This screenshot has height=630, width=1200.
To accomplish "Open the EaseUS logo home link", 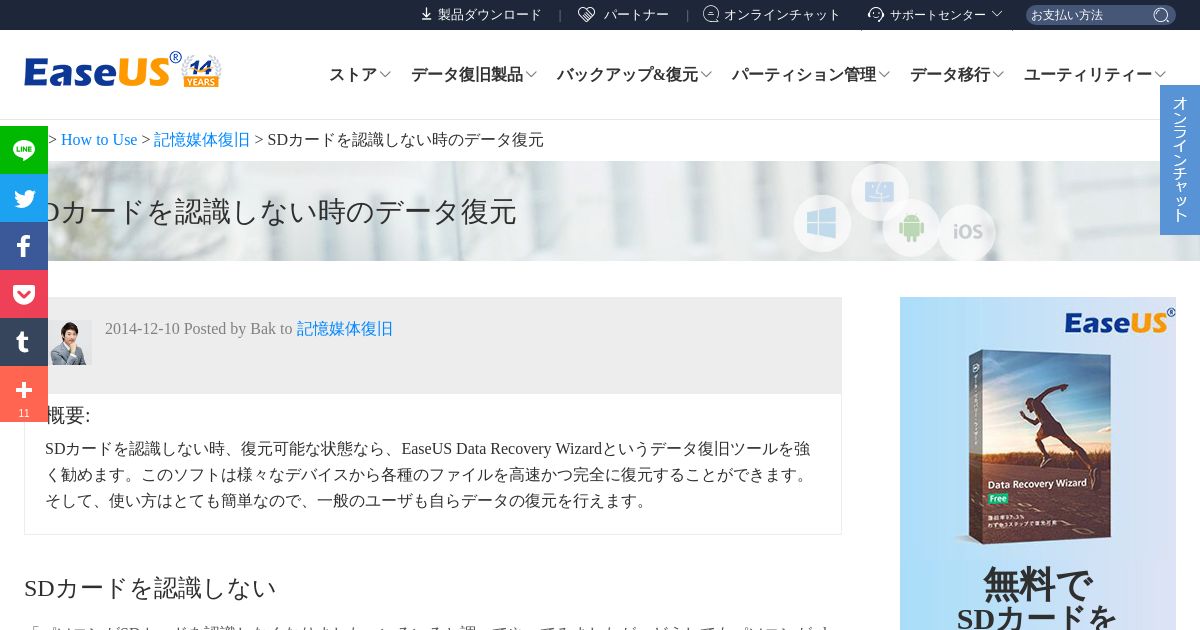I will (122, 71).
